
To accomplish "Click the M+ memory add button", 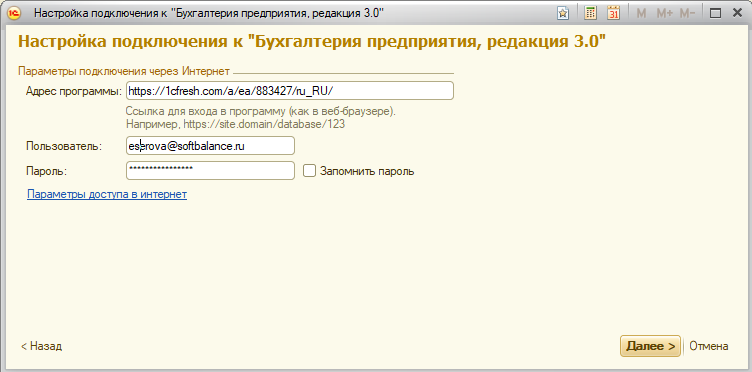I will click(x=664, y=13).
